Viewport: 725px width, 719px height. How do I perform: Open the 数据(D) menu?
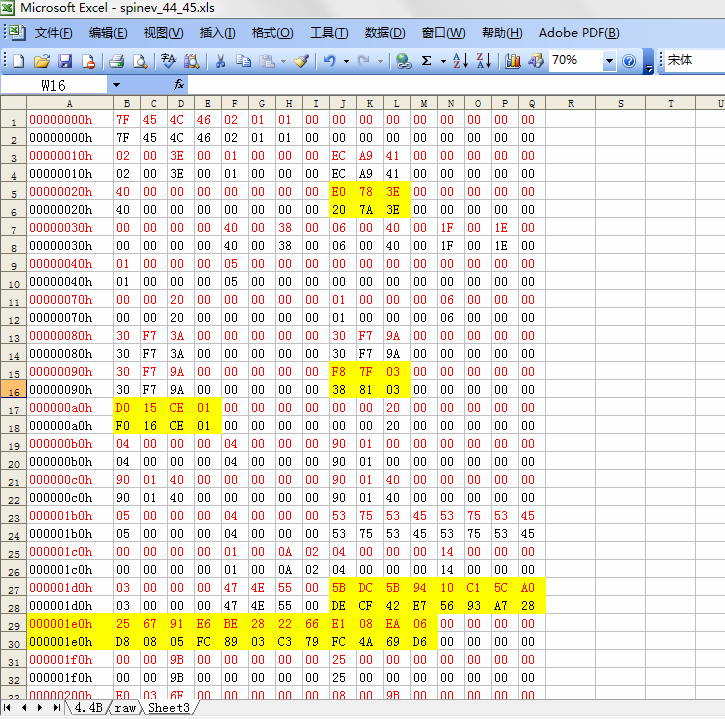385,33
